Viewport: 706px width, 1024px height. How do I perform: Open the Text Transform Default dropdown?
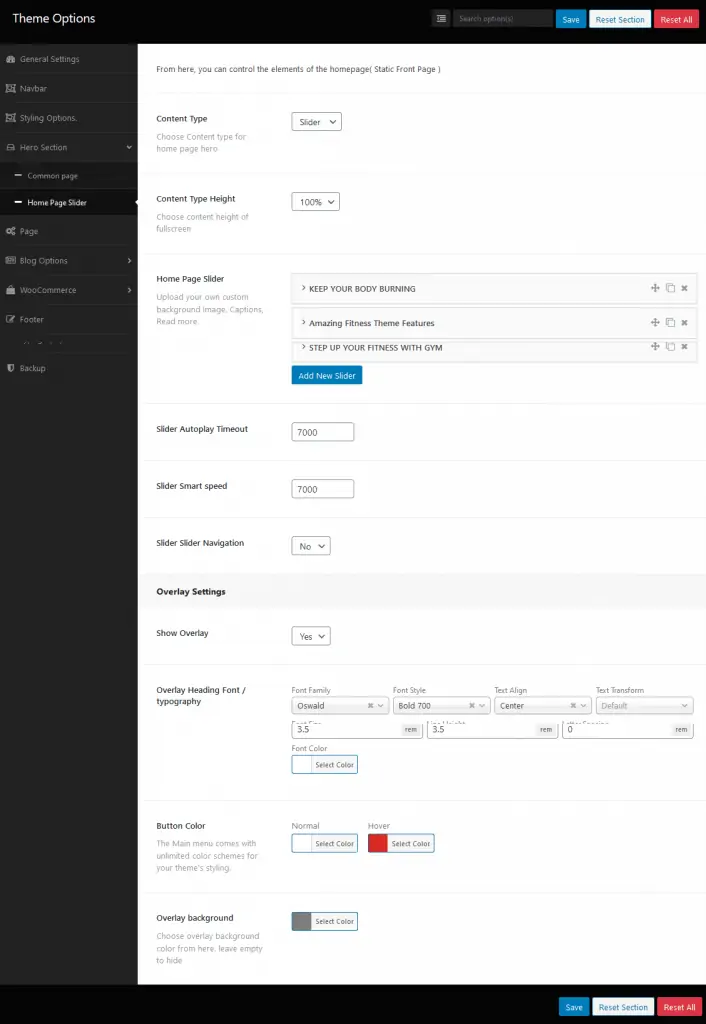644,706
